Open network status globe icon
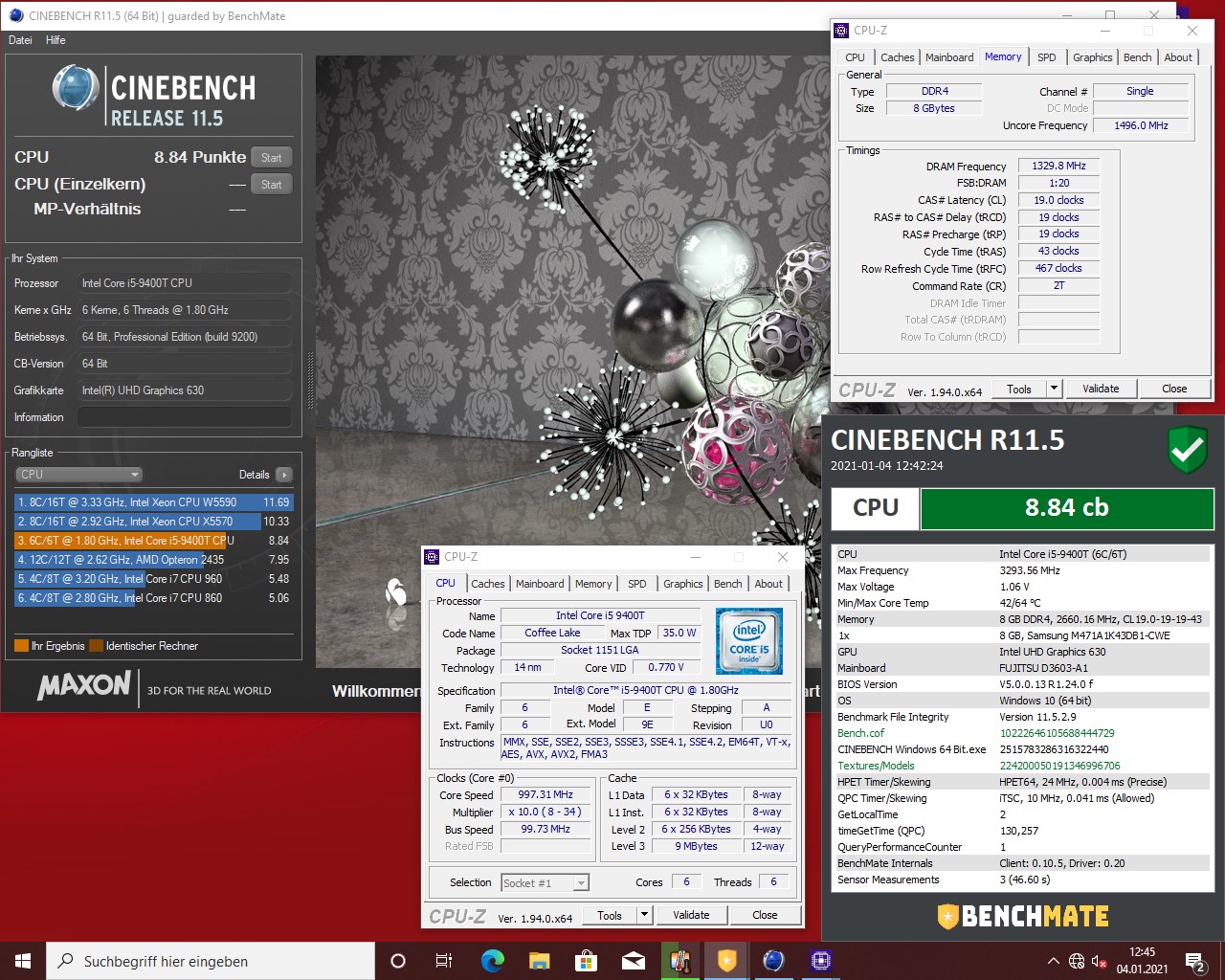The image size is (1225, 980). click(1077, 961)
